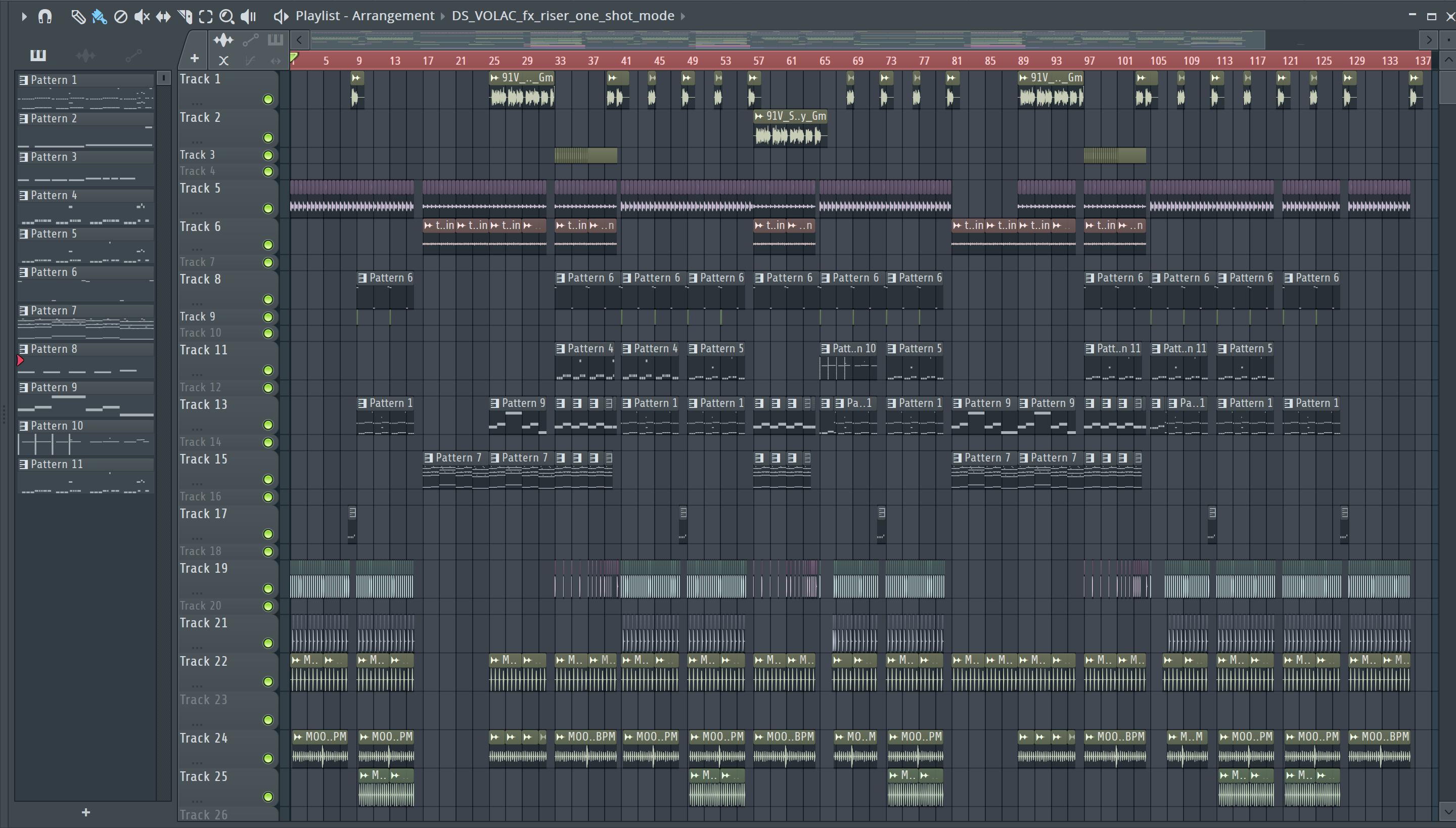Click bar 57 on the timeline ruler
This screenshot has width=1456, height=828.
[759, 61]
